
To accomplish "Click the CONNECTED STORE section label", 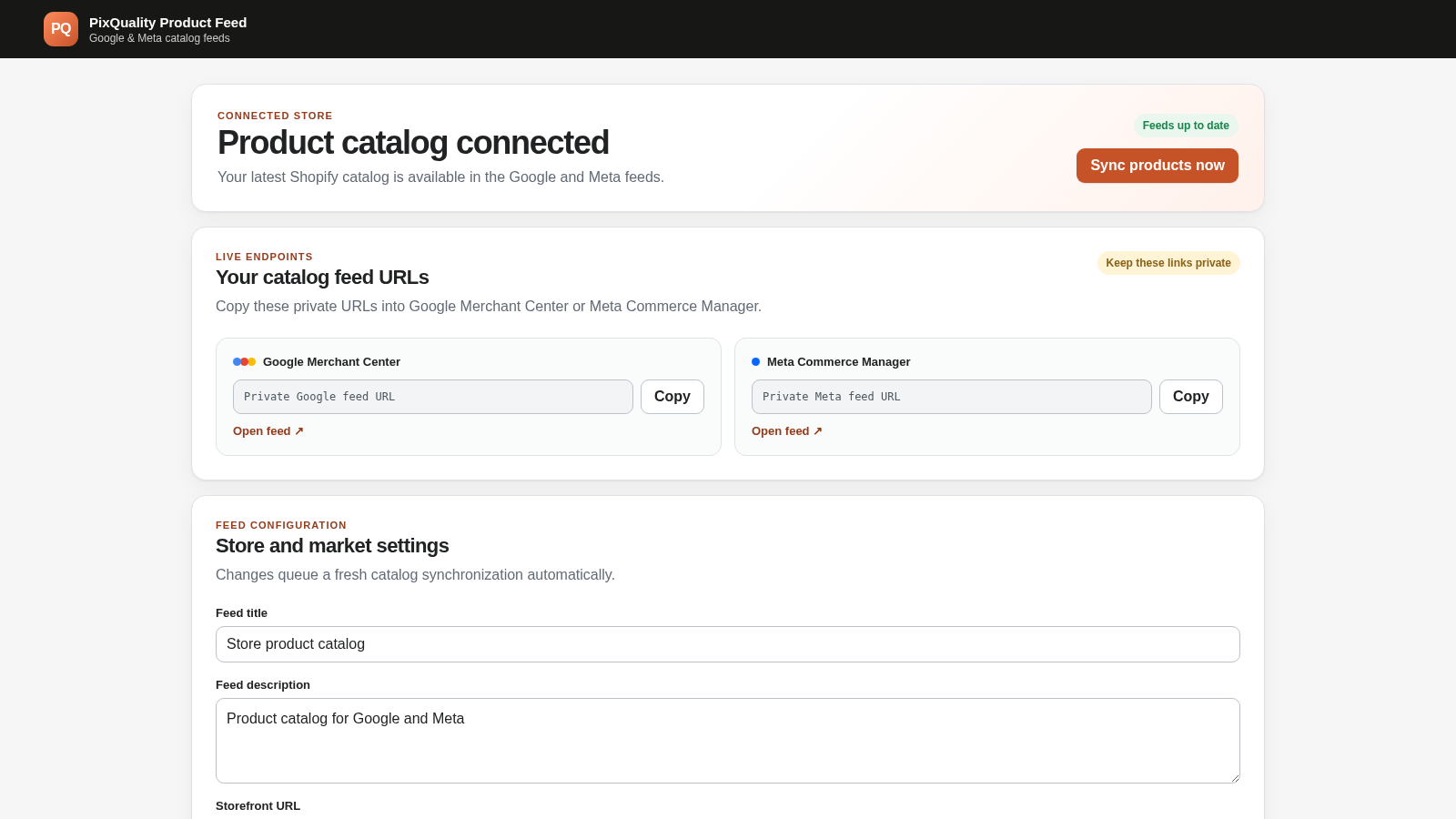I will click(275, 116).
